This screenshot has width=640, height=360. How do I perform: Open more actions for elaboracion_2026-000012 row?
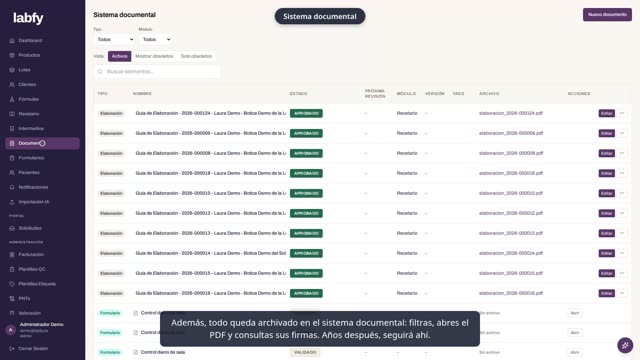622,213
